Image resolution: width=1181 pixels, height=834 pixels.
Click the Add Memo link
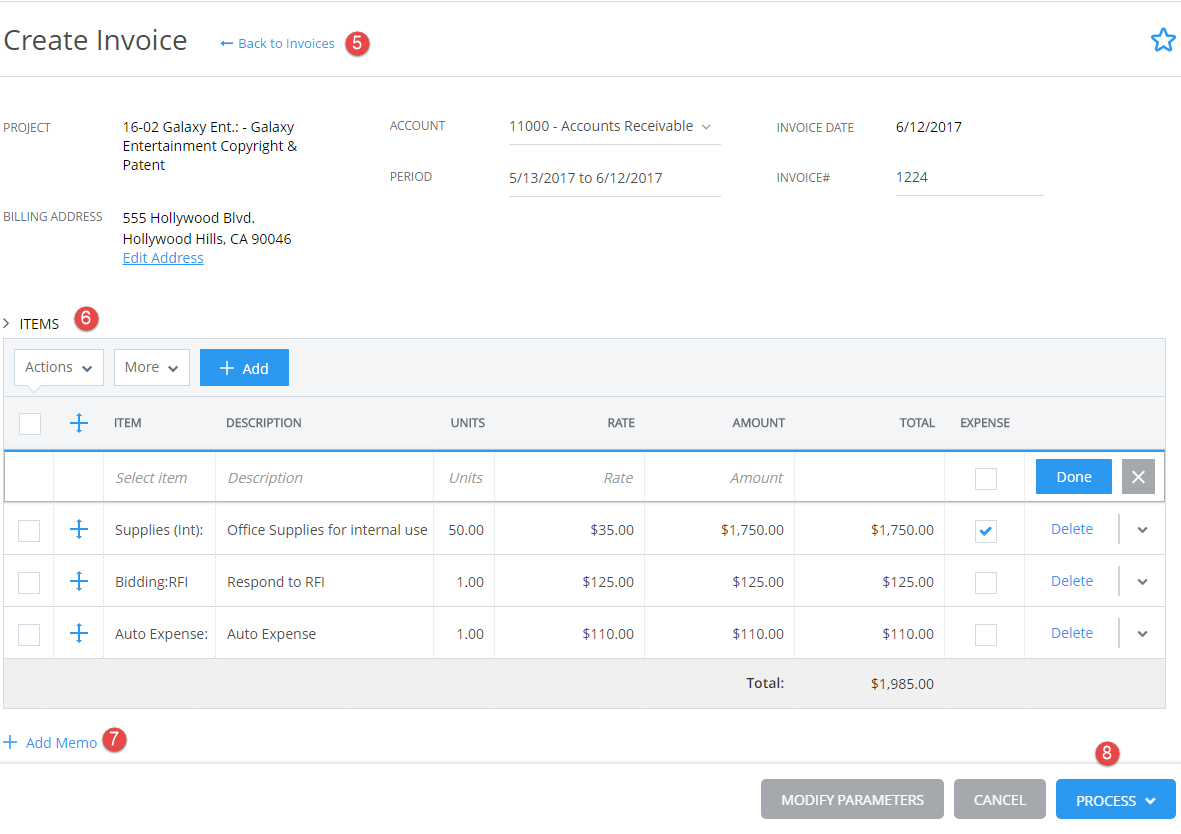[61, 743]
